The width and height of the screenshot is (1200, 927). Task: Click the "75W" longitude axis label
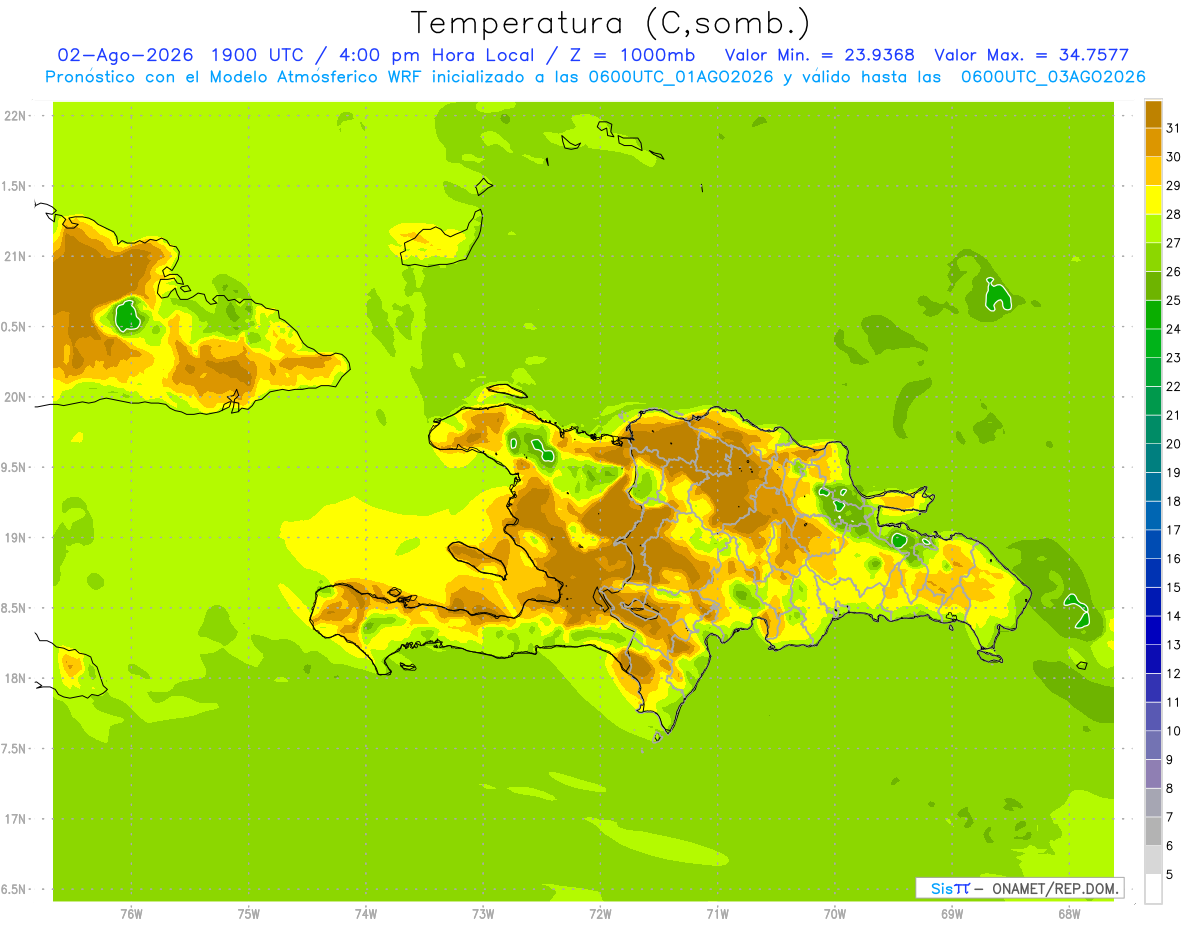click(x=249, y=913)
